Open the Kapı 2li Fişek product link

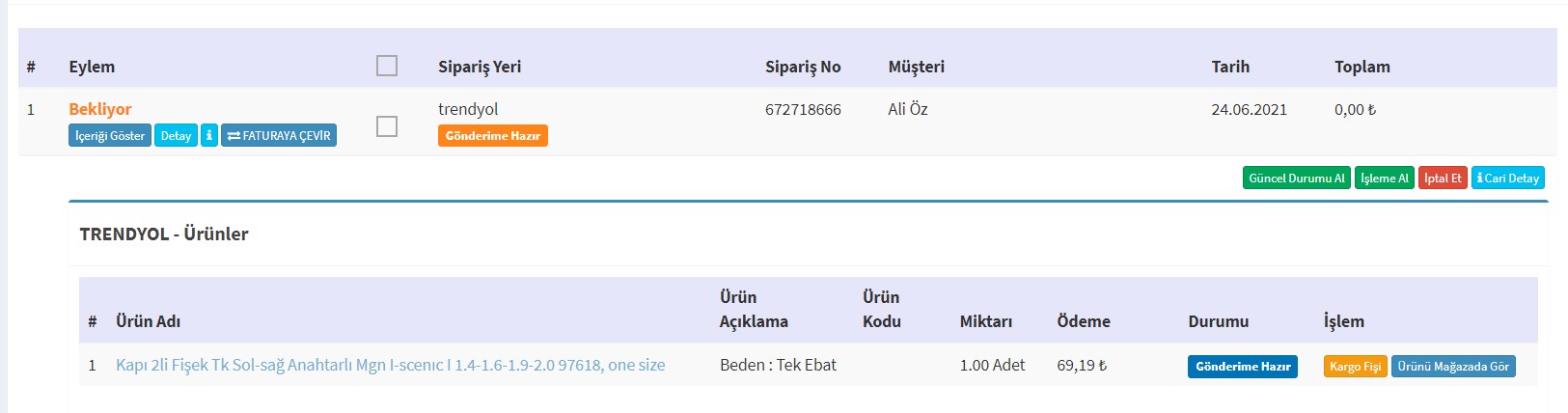coord(390,365)
